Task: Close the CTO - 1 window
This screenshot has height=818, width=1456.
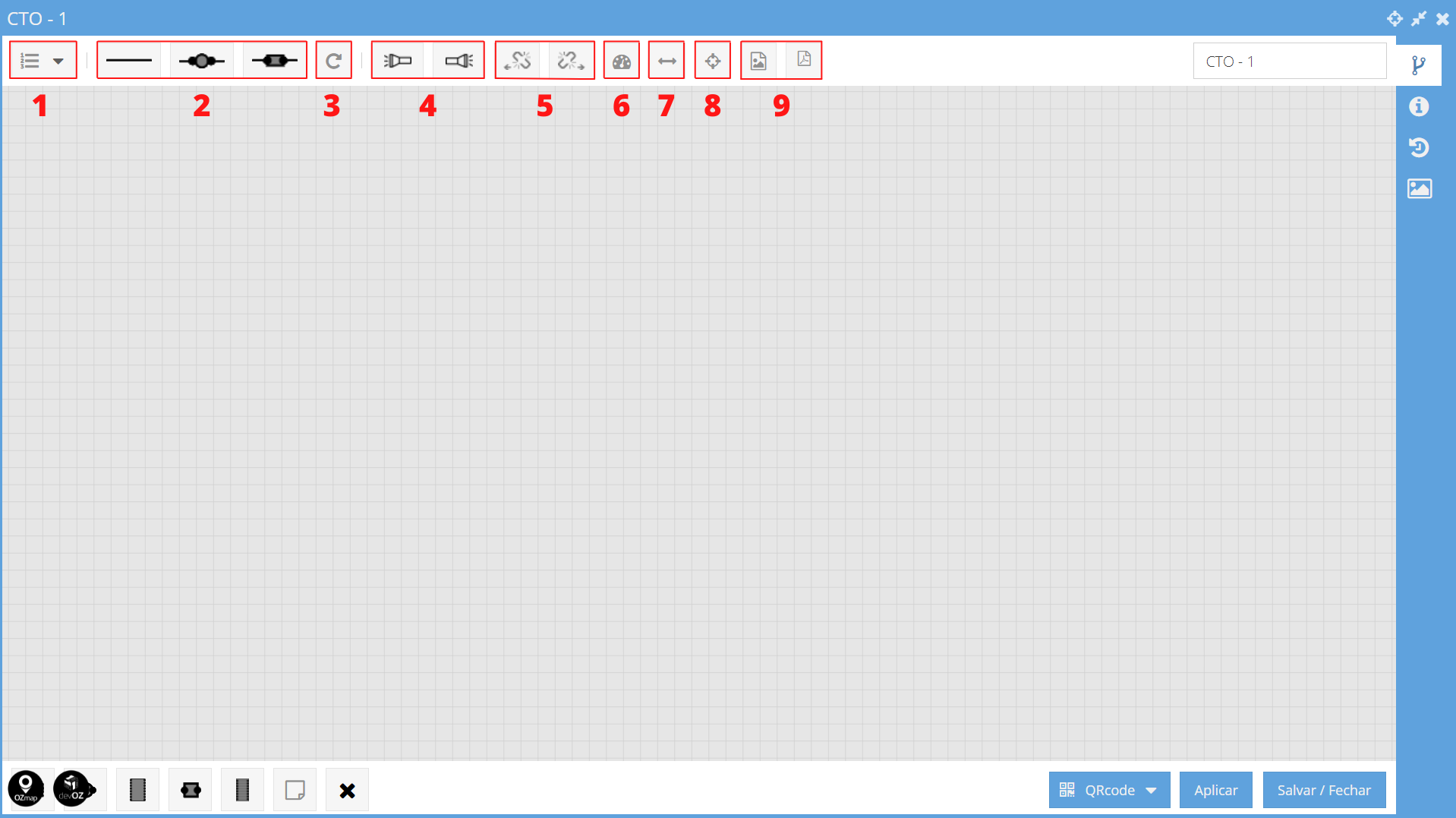Action: 1442,18
